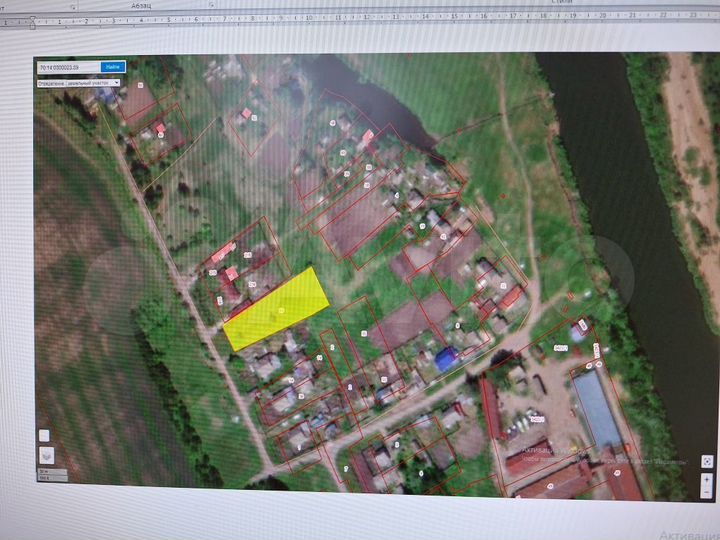
Task: Click the Найти search button
Action: [113, 67]
